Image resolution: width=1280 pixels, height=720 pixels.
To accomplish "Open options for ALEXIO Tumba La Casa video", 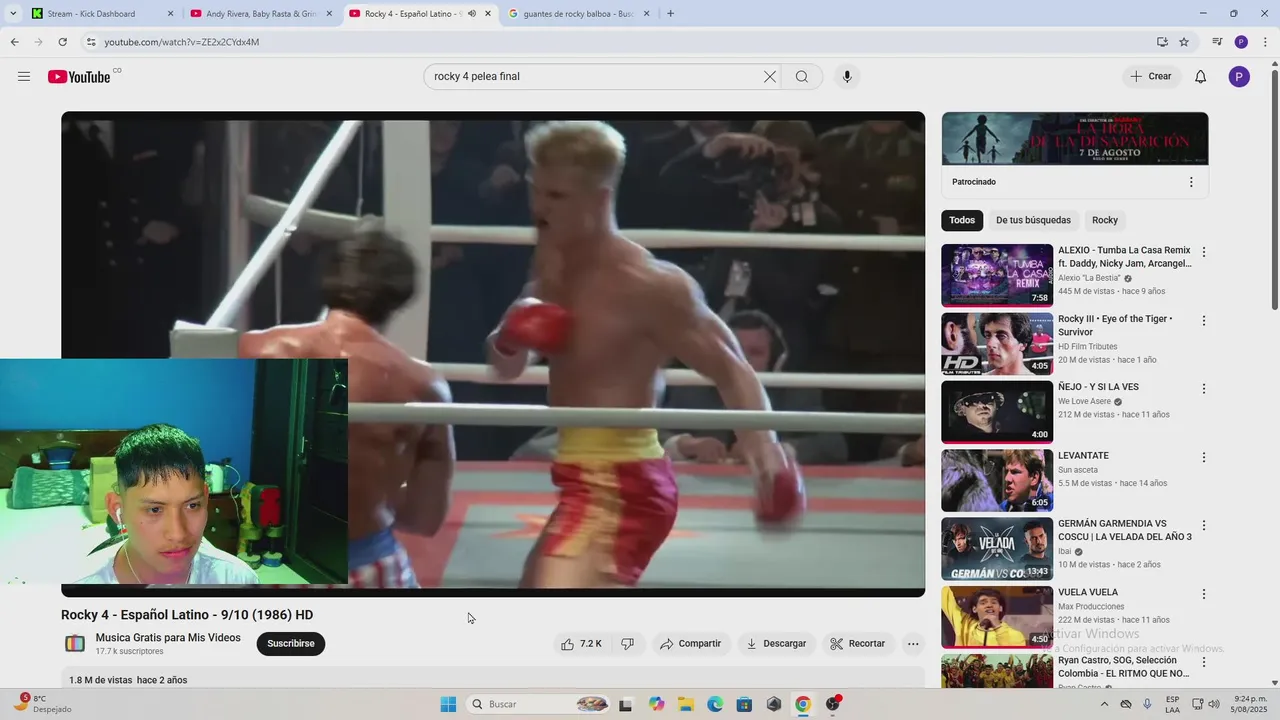I will pos(1204,253).
